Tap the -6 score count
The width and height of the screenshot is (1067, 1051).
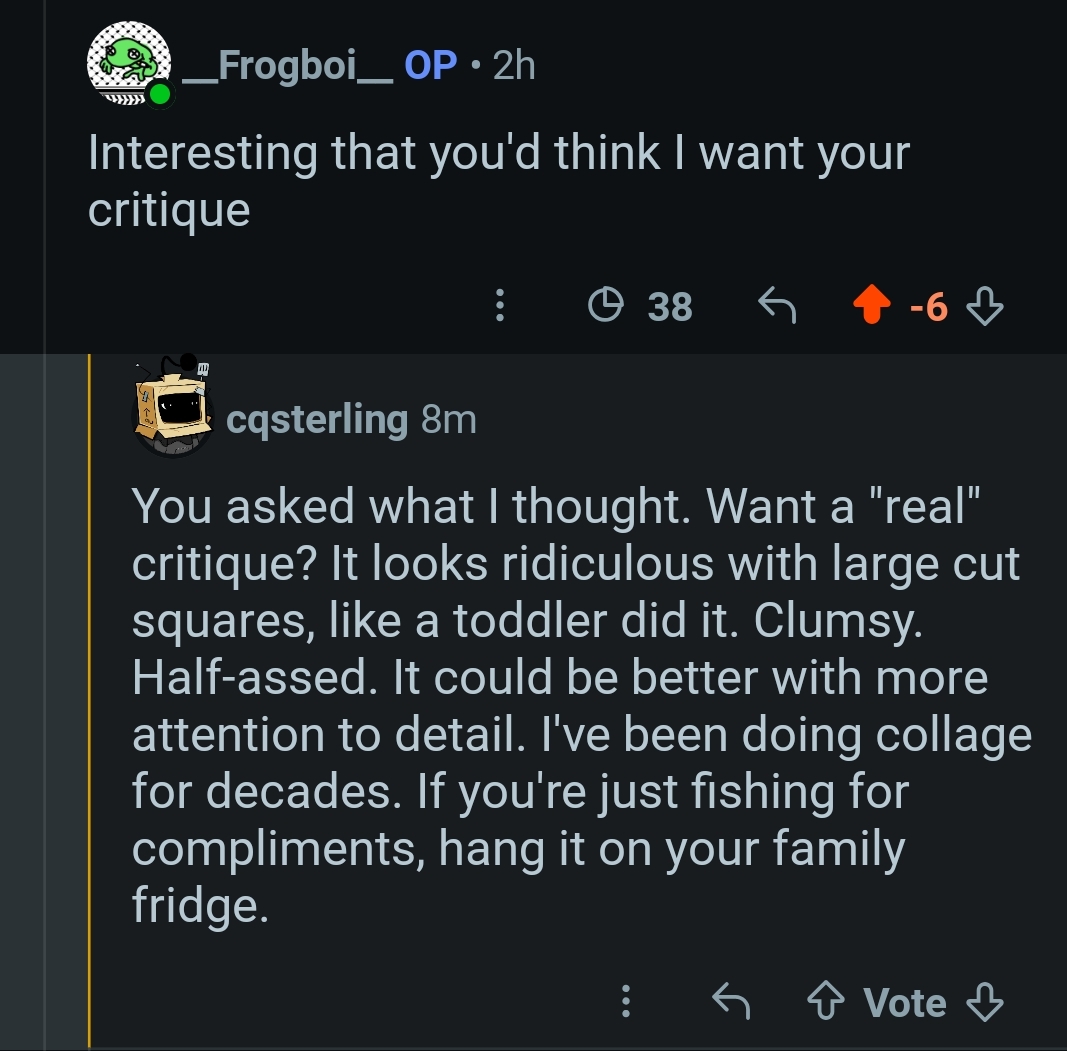point(929,307)
